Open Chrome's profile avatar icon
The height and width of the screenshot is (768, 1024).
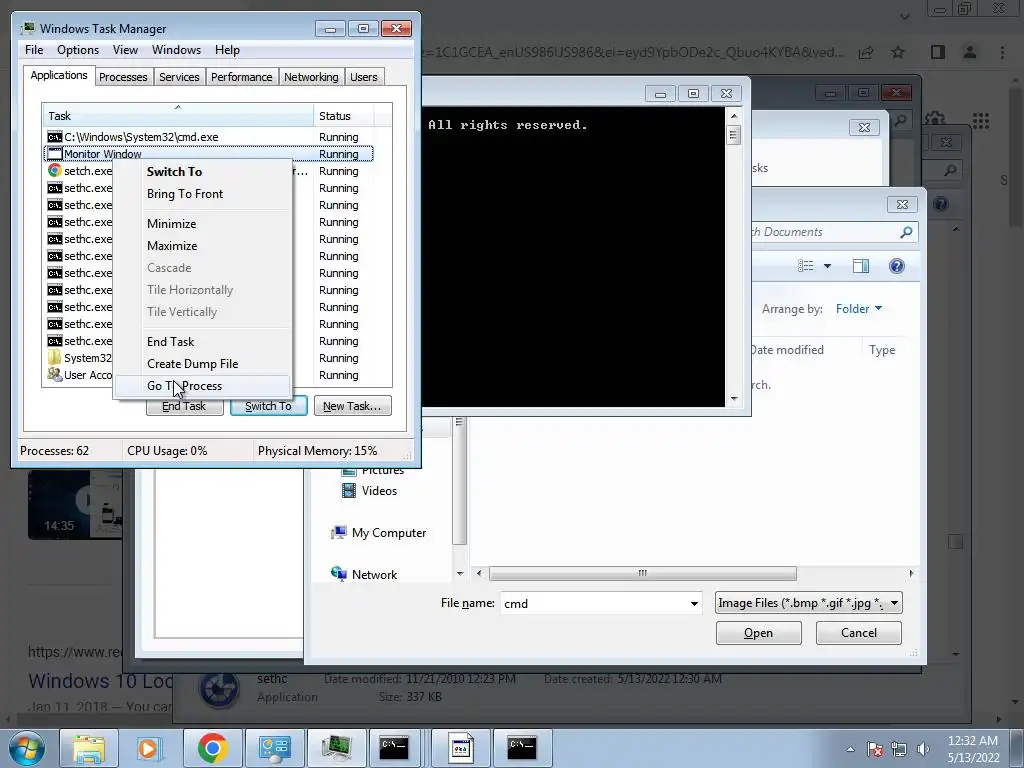coord(970,52)
